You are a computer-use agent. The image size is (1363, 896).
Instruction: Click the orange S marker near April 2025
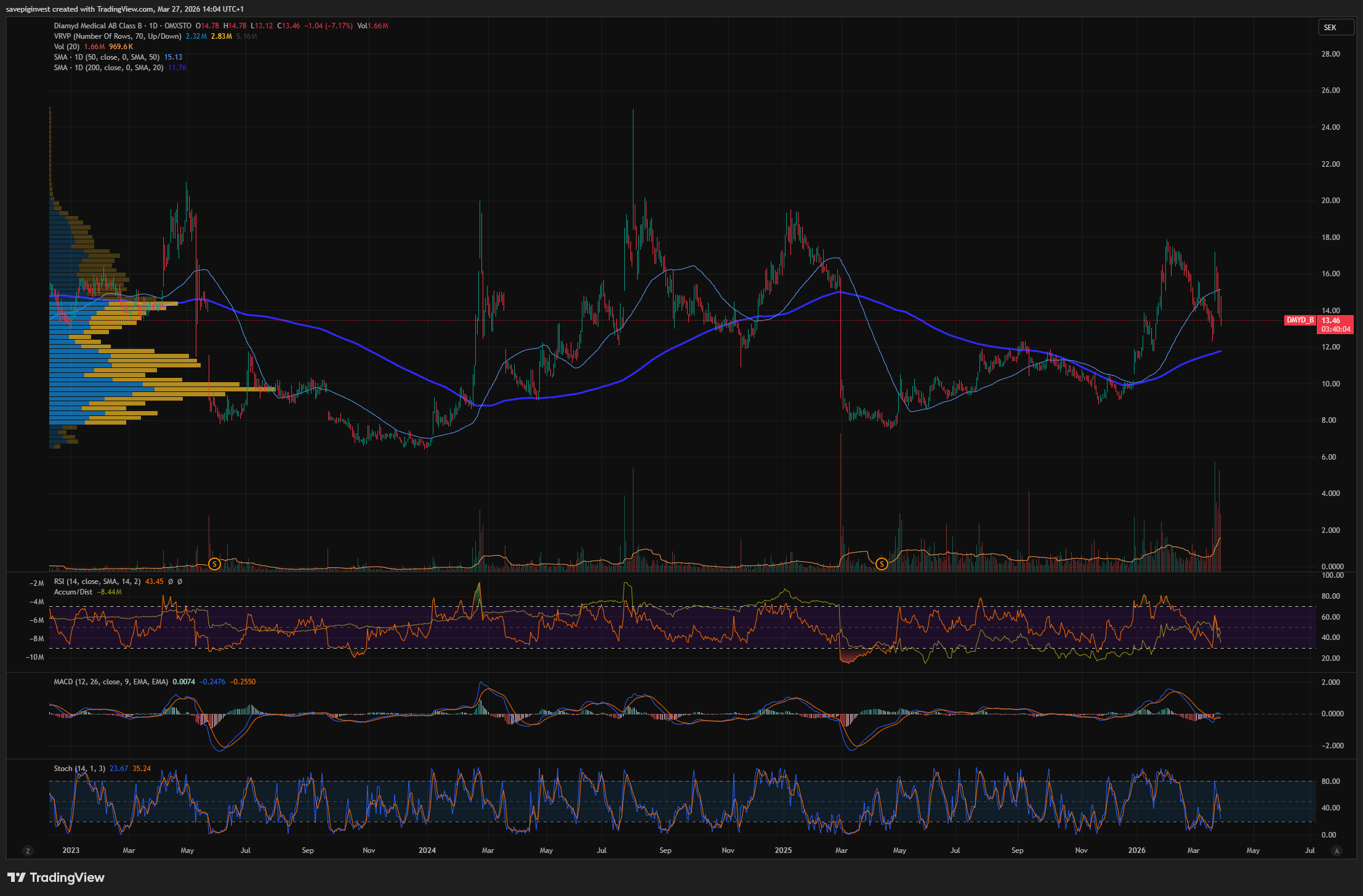882,564
